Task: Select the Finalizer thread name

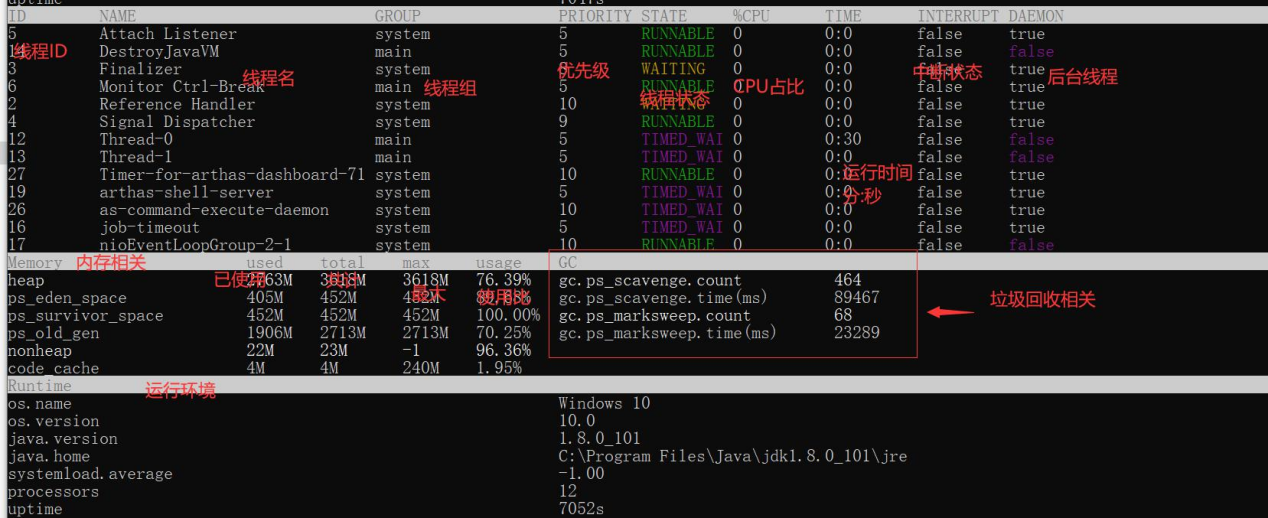Action: (140, 69)
